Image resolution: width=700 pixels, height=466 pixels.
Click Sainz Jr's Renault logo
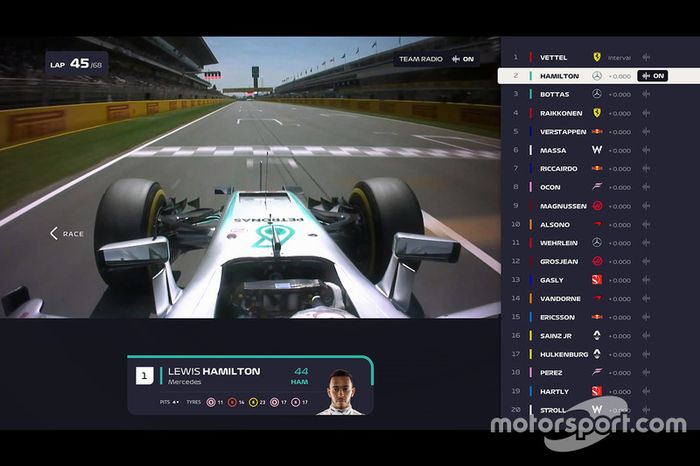click(597, 335)
